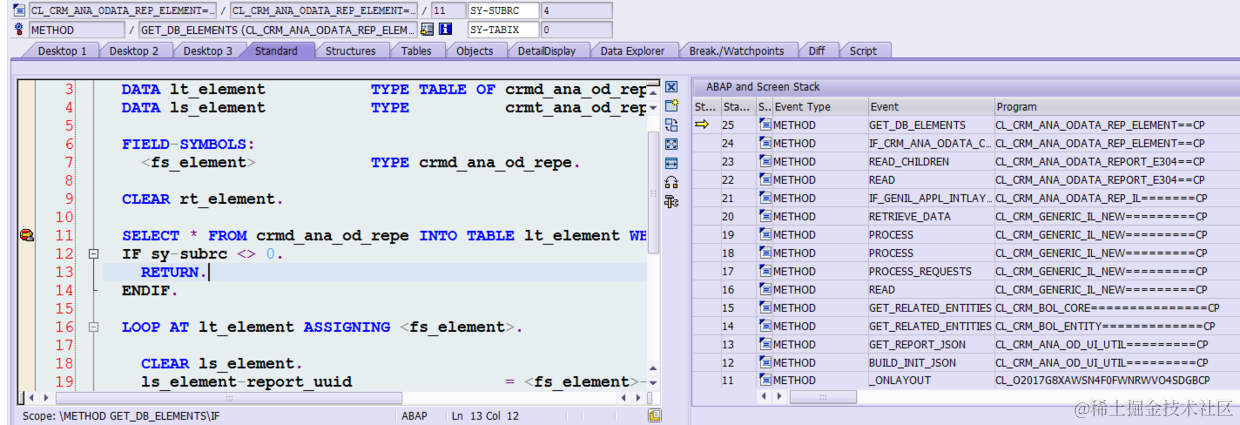Click the GET_DB_ELEMENTS method name field
The image size is (1240, 425).
(x=278, y=30)
